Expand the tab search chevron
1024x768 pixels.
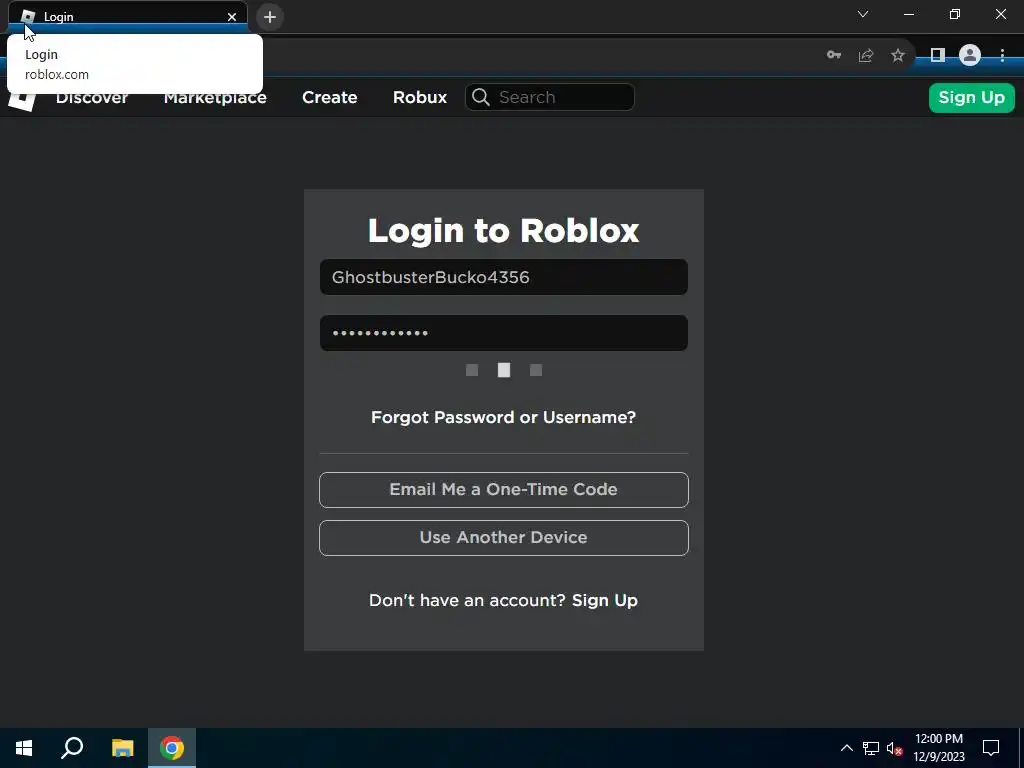tap(863, 14)
